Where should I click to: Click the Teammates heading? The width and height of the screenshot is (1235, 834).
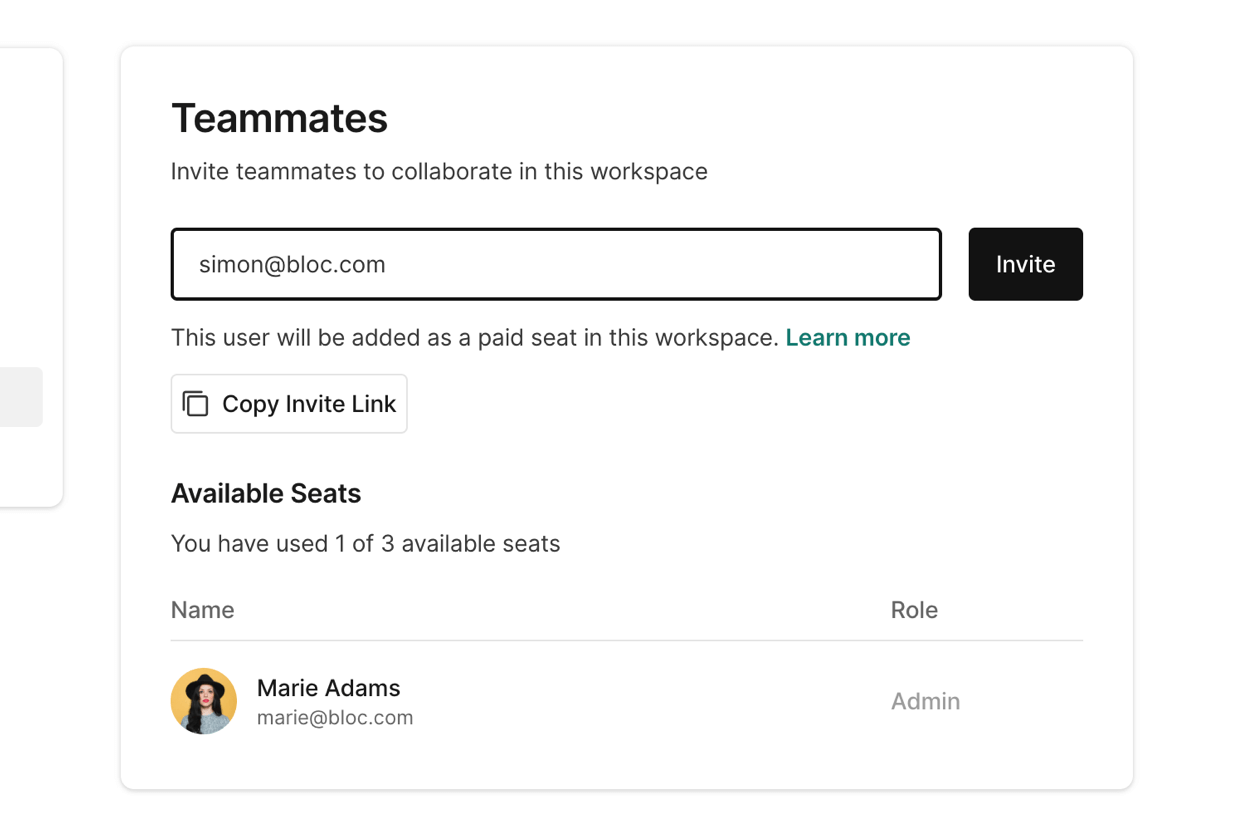pyautogui.click(x=279, y=118)
